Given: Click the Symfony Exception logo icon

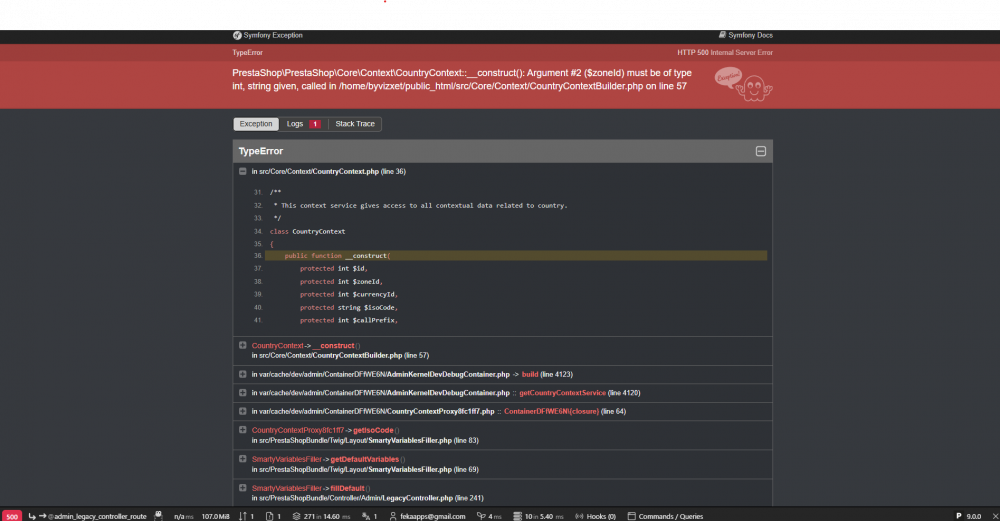Looking at the screenshot, I should [x=237, y=36].
